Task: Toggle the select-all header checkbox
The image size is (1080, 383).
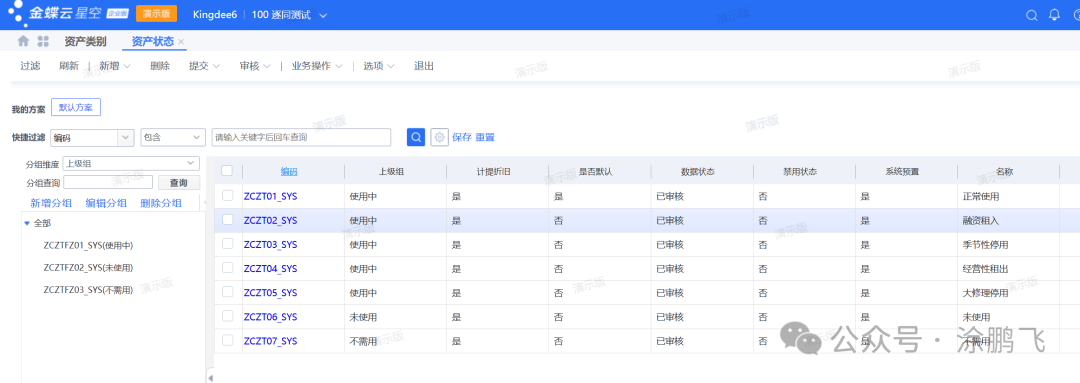Action: pyautogui.click(x=227, y=171)
